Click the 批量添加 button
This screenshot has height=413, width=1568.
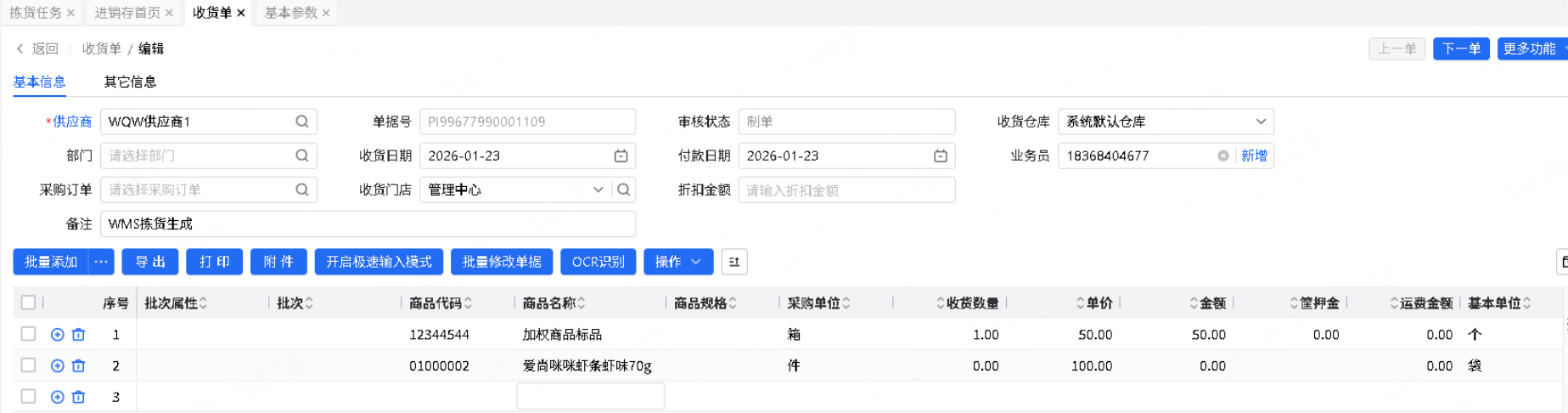[x=51, y=262]
